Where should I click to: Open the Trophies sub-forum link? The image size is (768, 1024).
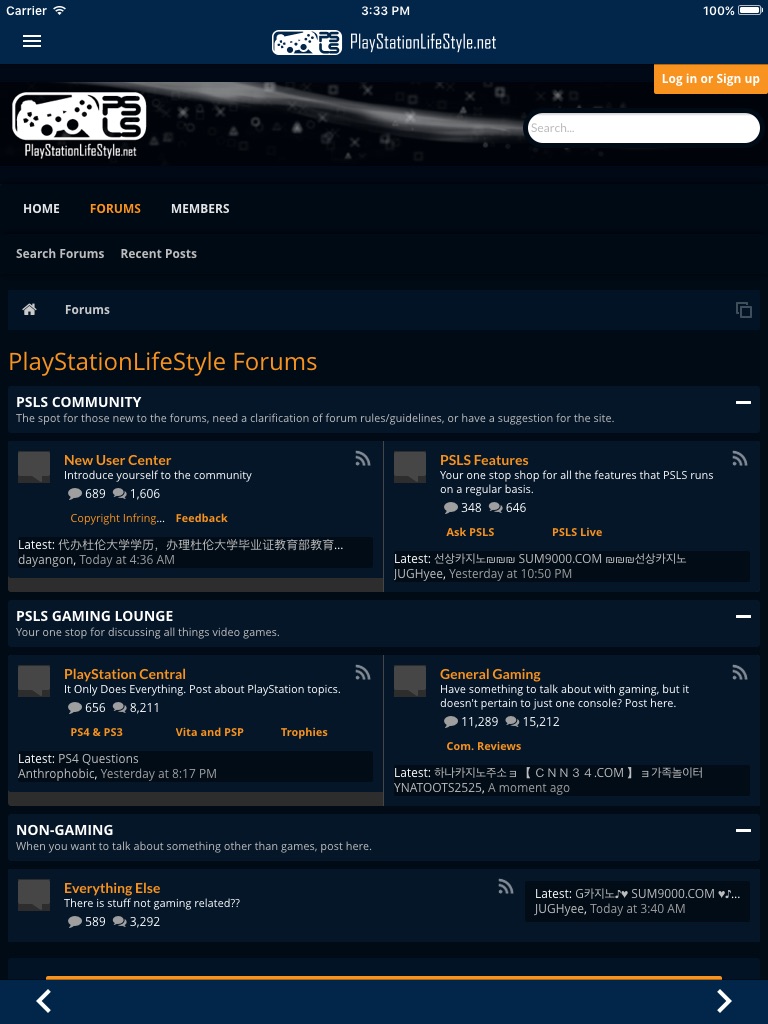pos(304,732)
